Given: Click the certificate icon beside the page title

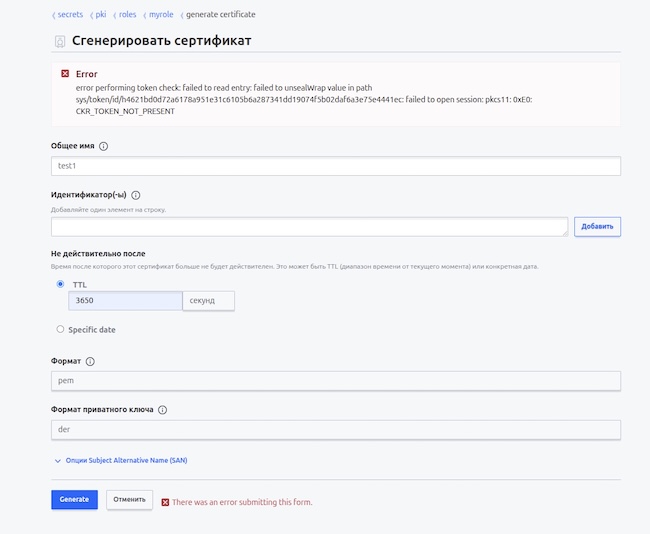Looking at the screenshot, I should pyautogui.click(x=60, y=41).
